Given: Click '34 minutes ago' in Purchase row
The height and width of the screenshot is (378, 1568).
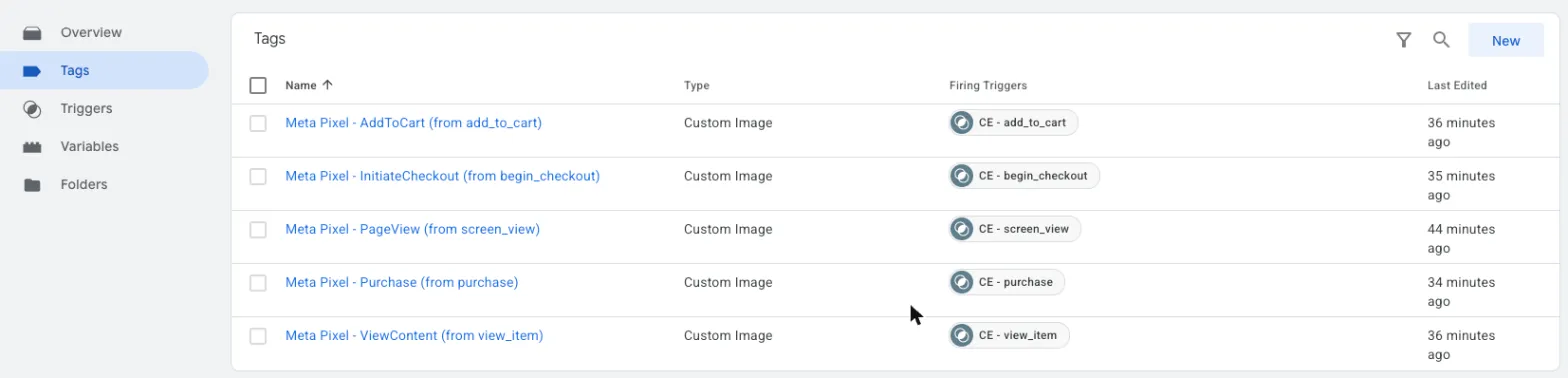Looking at the screenshot, I should point(1461,291).
